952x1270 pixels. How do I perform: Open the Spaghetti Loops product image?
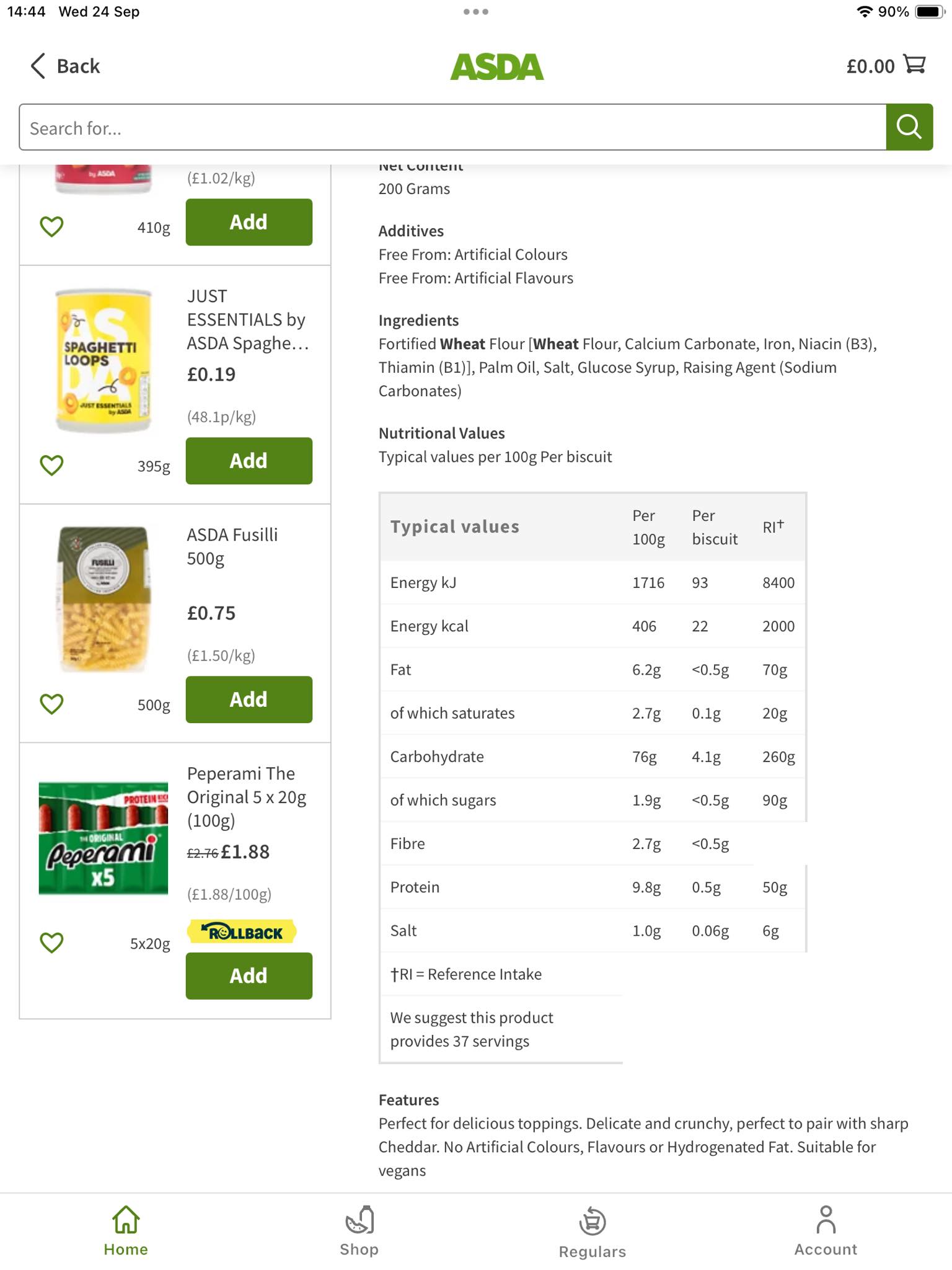[104, 360]
